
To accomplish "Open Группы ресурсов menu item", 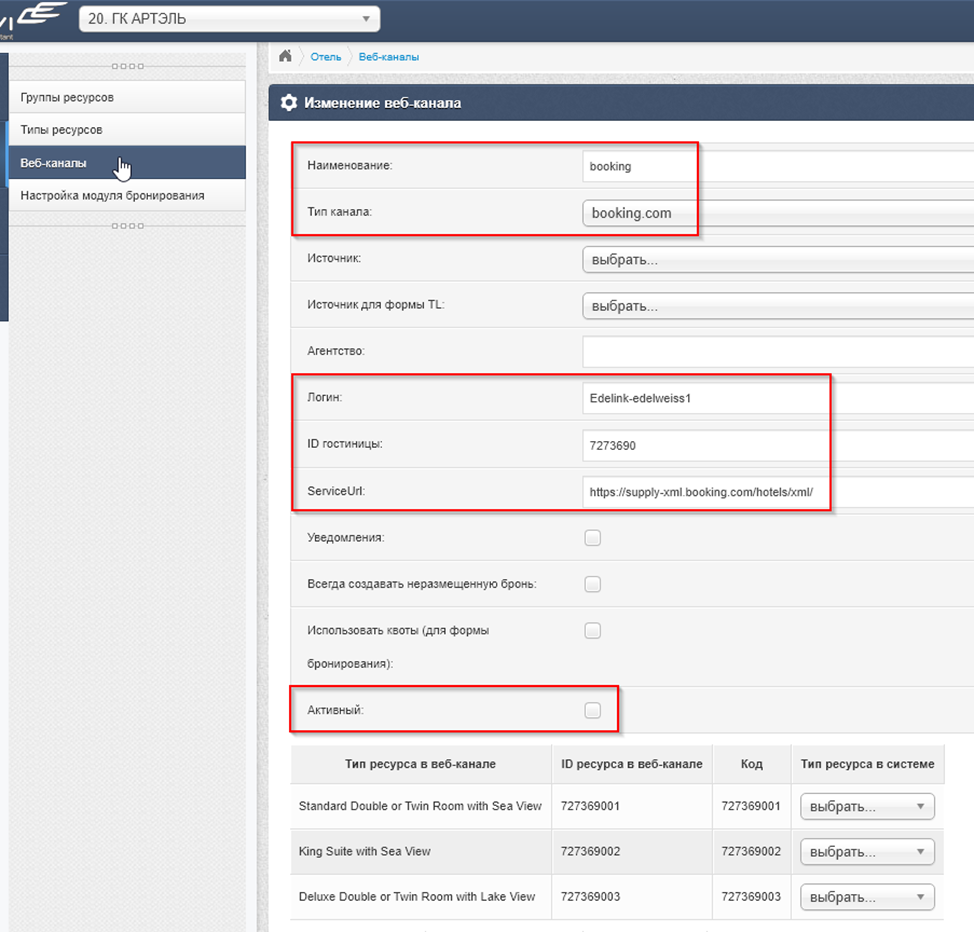I will [127, 97].
